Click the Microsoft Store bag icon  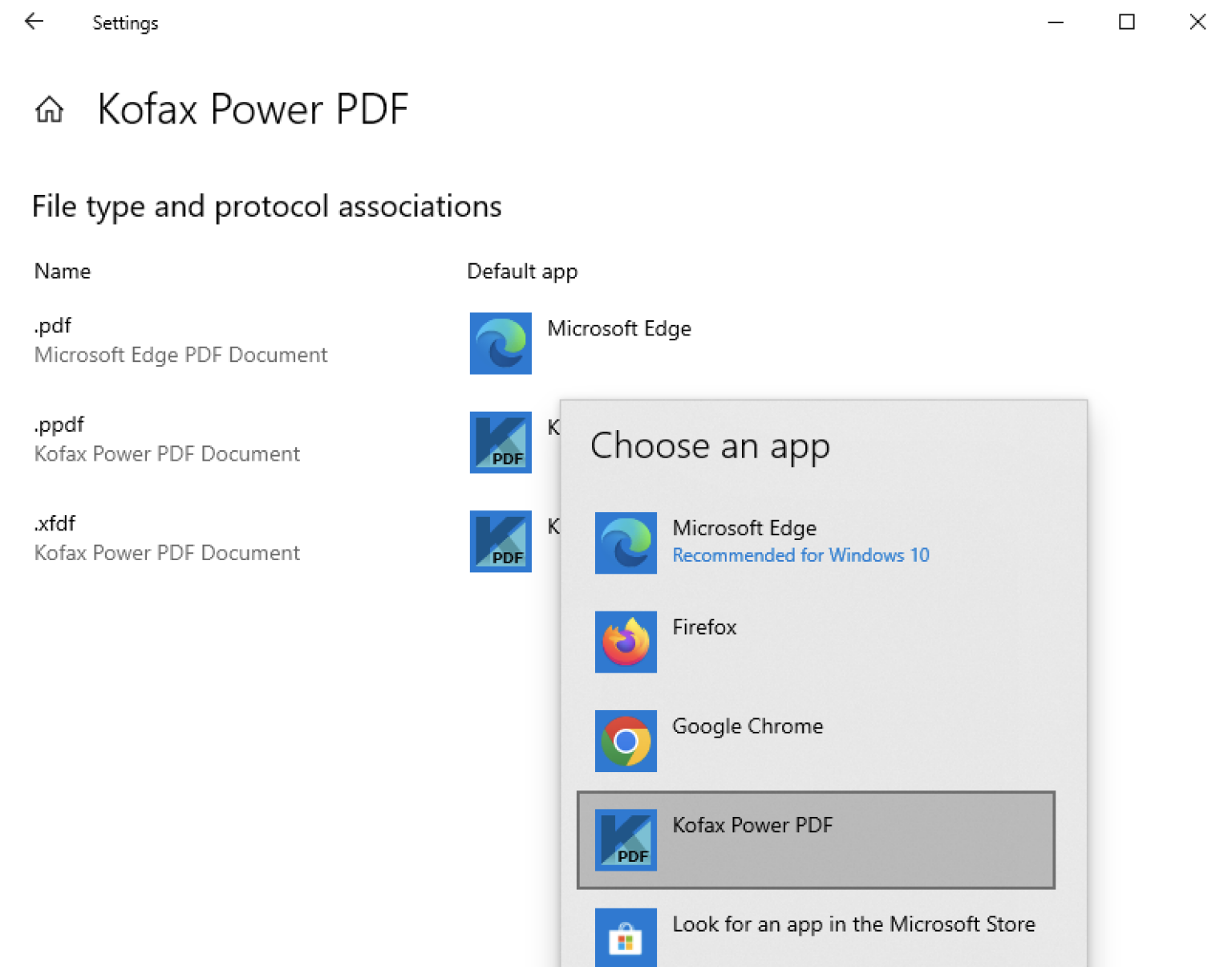click(x=626, y=939)
